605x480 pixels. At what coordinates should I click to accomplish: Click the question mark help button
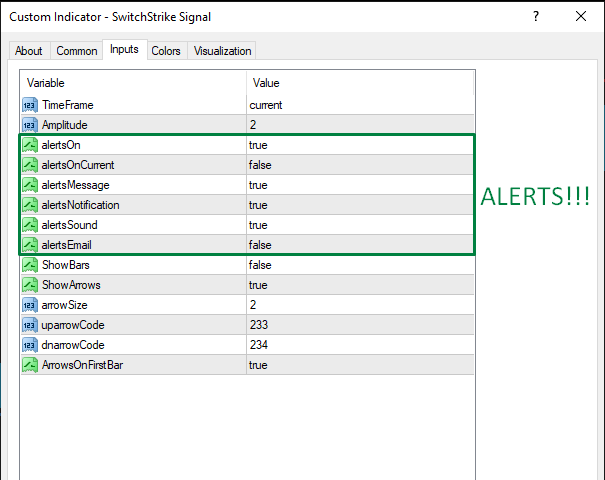pos(536,17)
